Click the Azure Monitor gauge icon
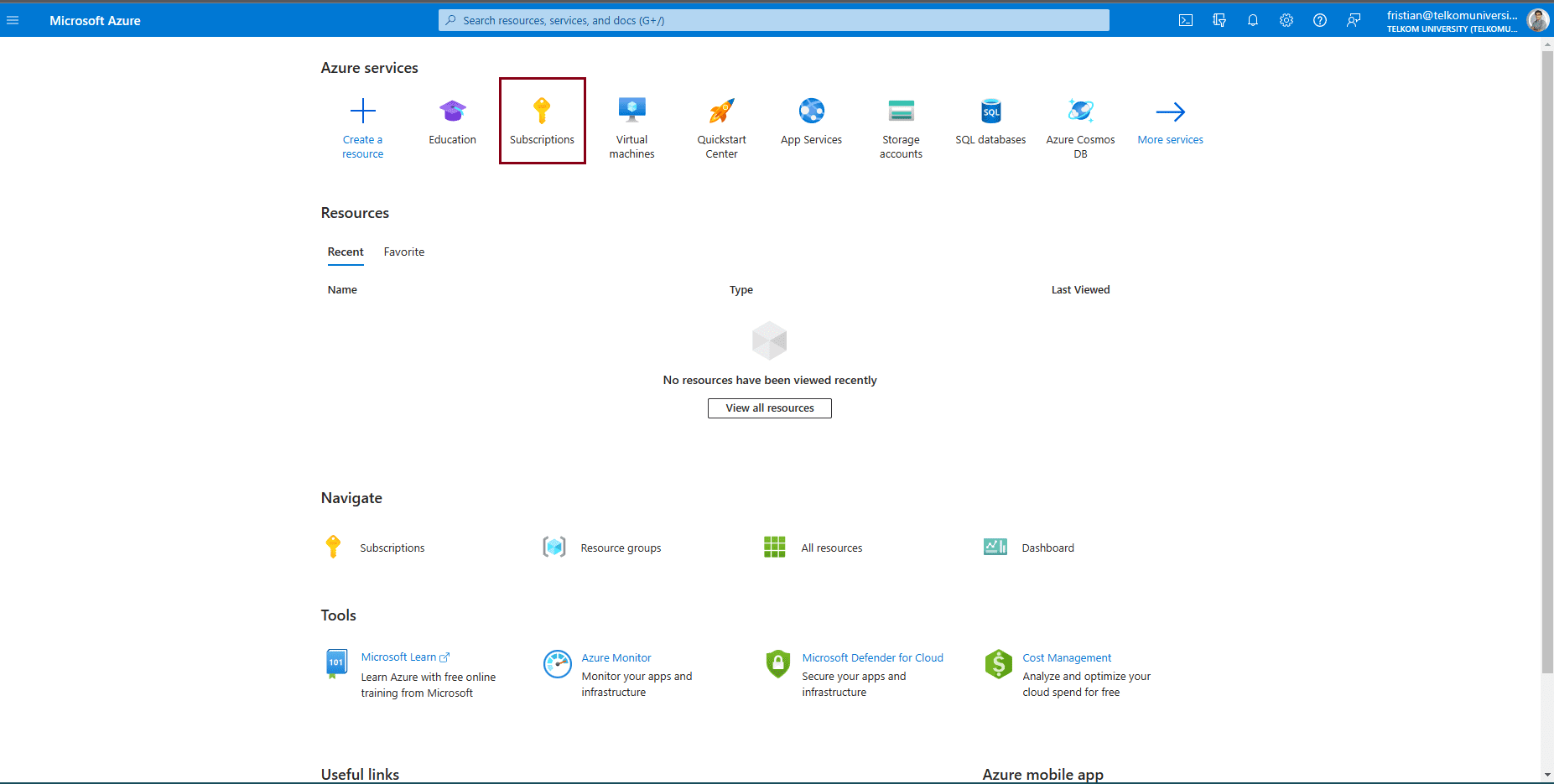The height and width of the screenshot is (784, 1554). coord(558,664)
